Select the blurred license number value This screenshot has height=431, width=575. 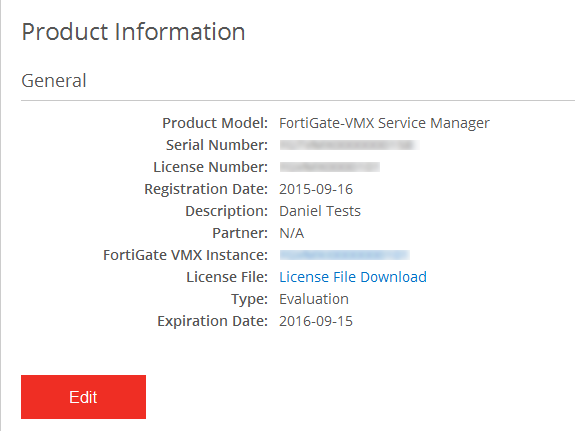pos(329,167)
